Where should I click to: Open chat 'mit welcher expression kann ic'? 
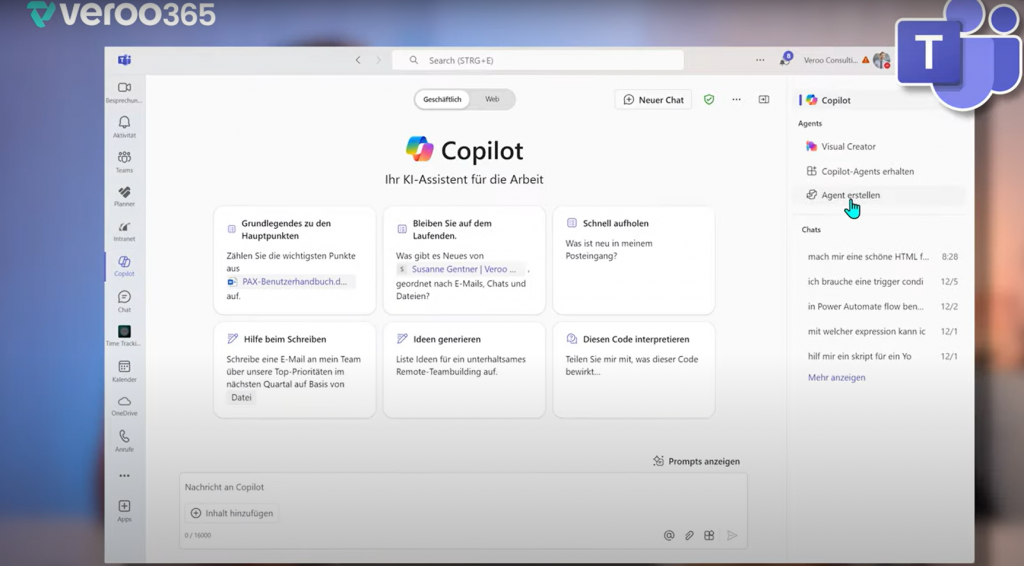(882, 331)
